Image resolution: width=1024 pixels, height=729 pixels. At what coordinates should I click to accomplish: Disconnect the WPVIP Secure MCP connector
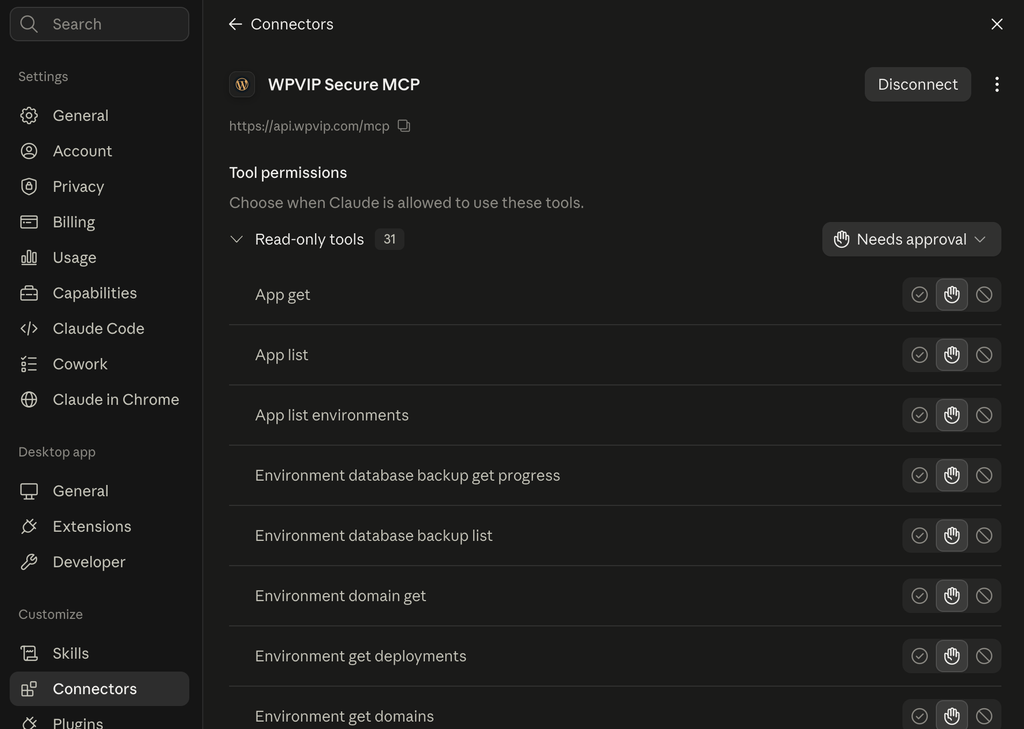point(918,84)
